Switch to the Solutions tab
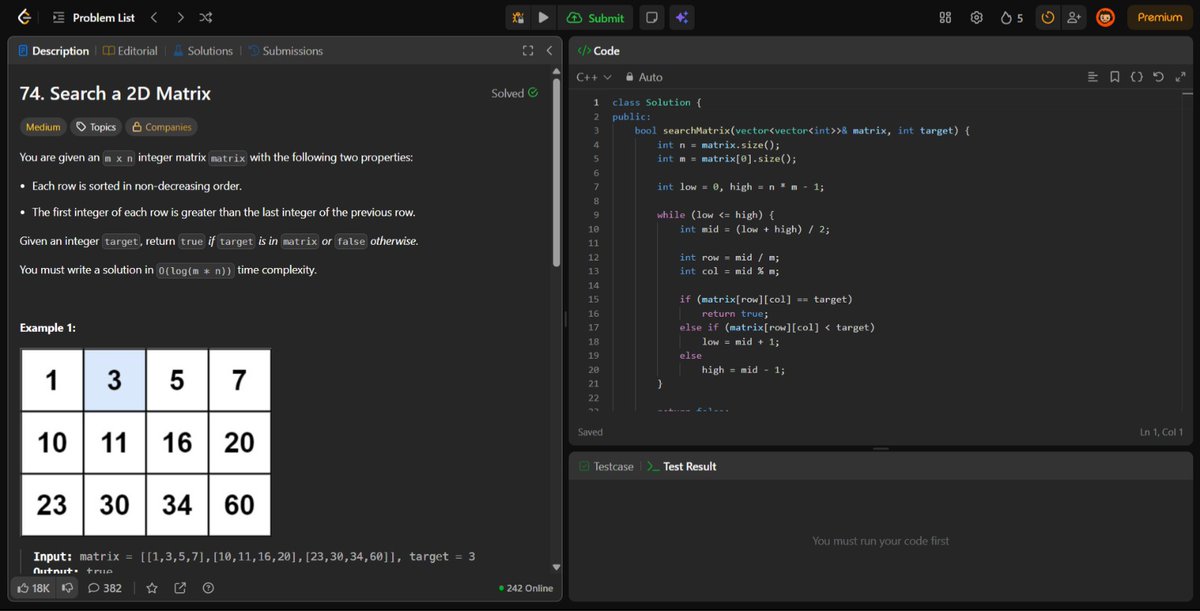 tap(202, 51)
